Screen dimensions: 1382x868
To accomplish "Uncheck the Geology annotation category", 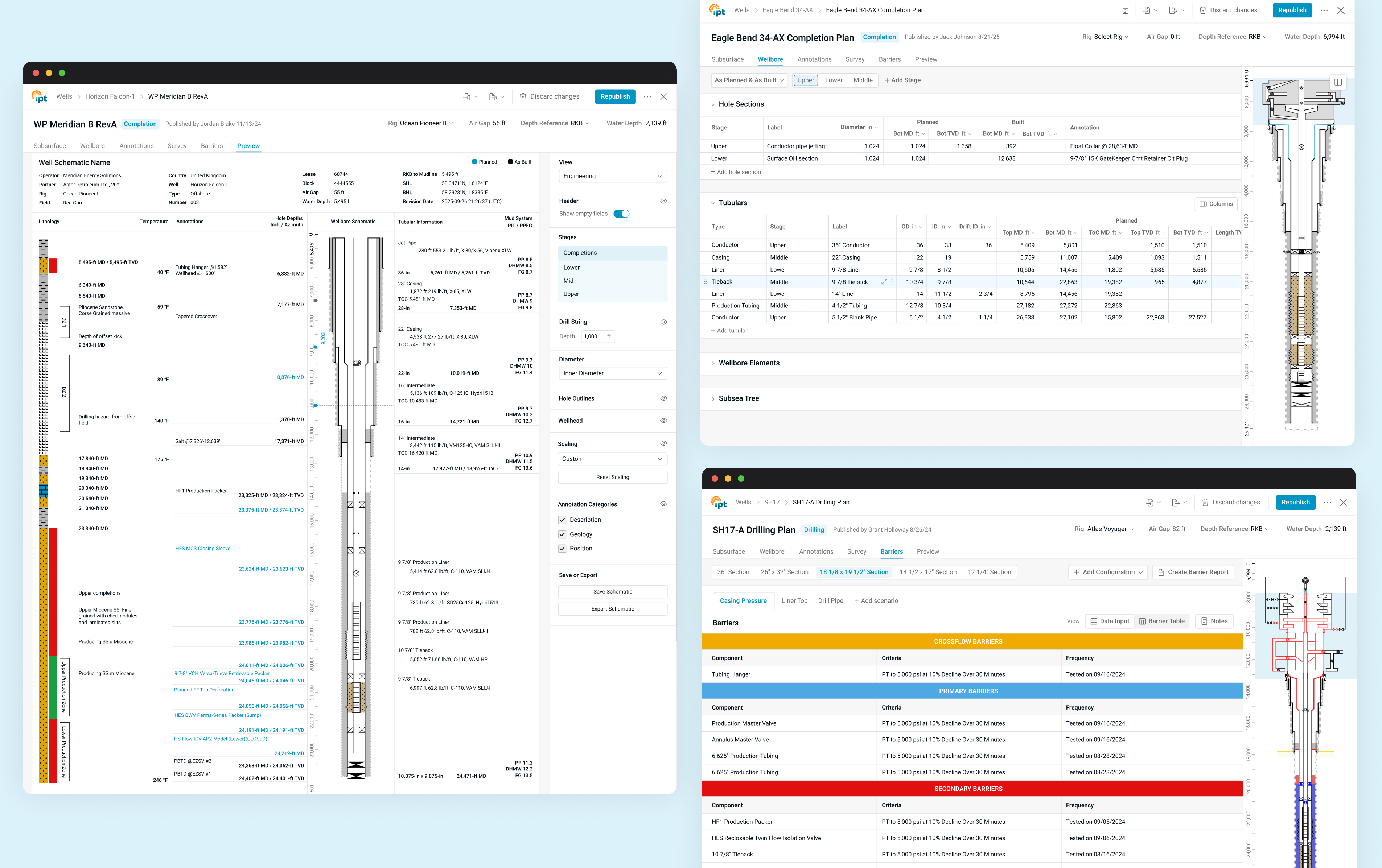I will pos(563,534).
